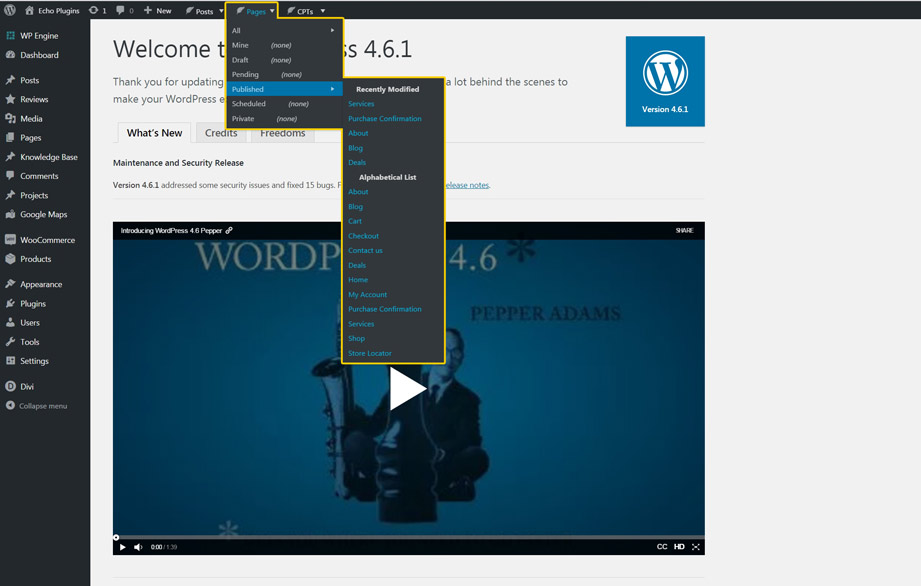Click the Products box icon
The width and height of the screenshot is (921, 586).
pyautogui.click(x=10, y=258)
